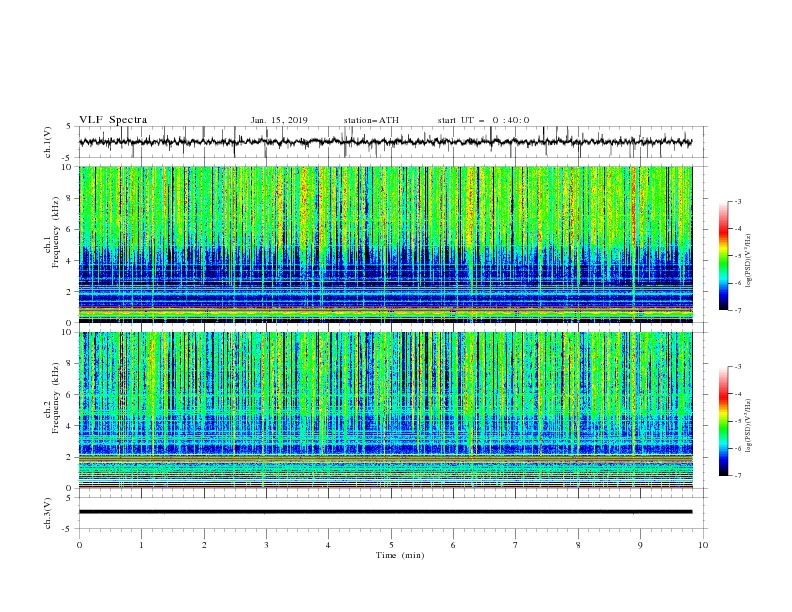Click the time axis tick label '0'
The image size is (792, 612).
(x=79, y=545)
